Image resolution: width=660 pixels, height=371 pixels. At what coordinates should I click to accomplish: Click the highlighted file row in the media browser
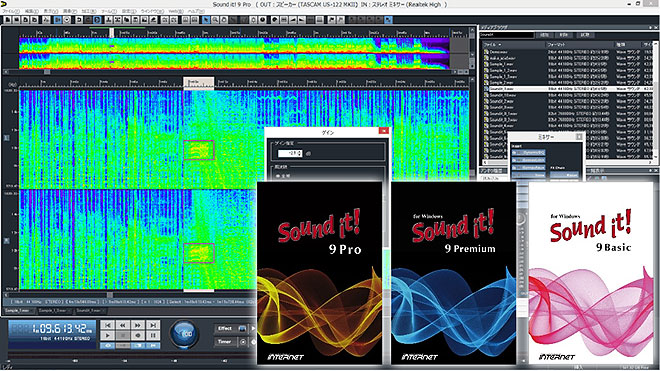(567, 89)
